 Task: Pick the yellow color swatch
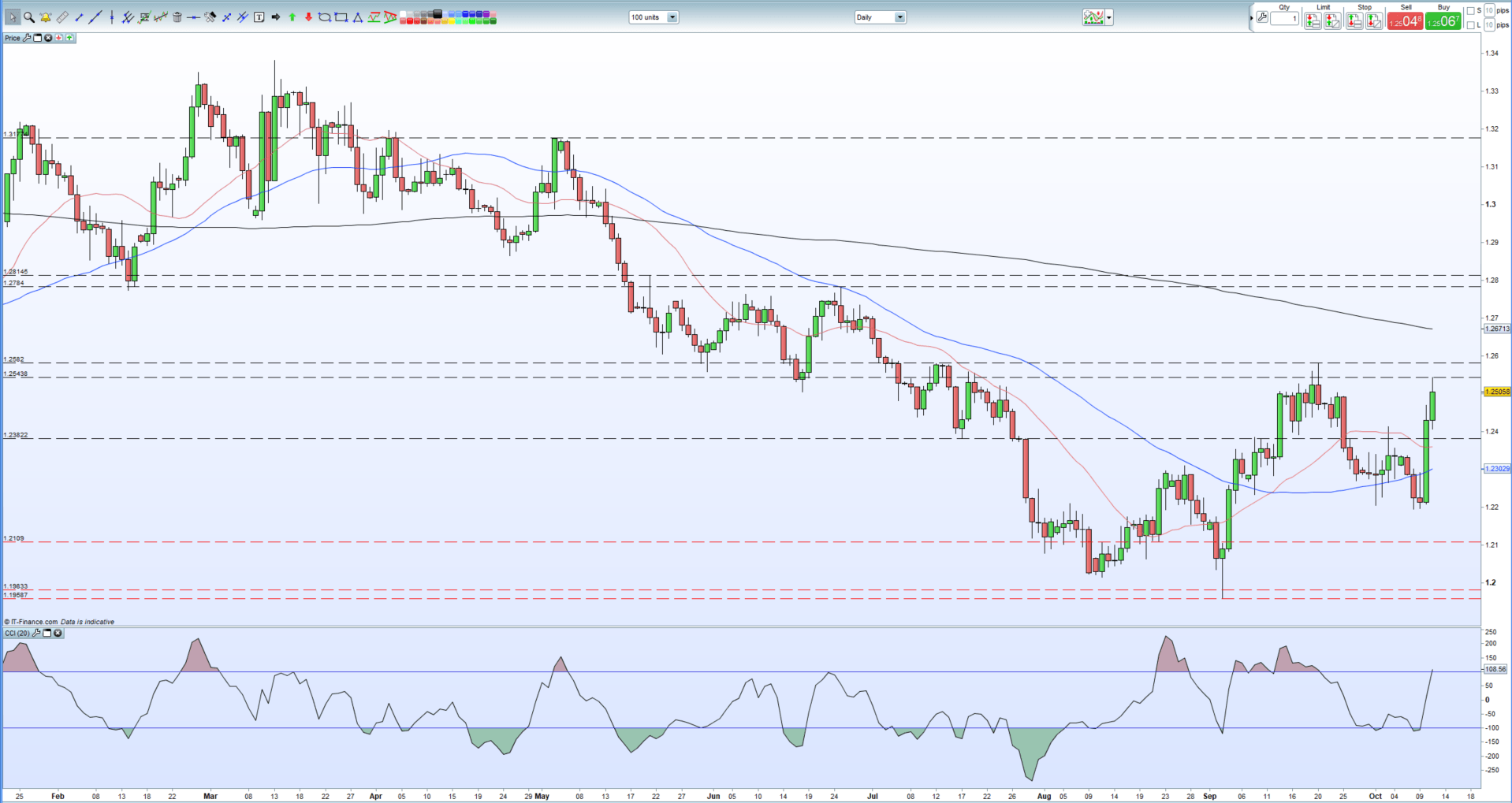(x=451, y=20)
